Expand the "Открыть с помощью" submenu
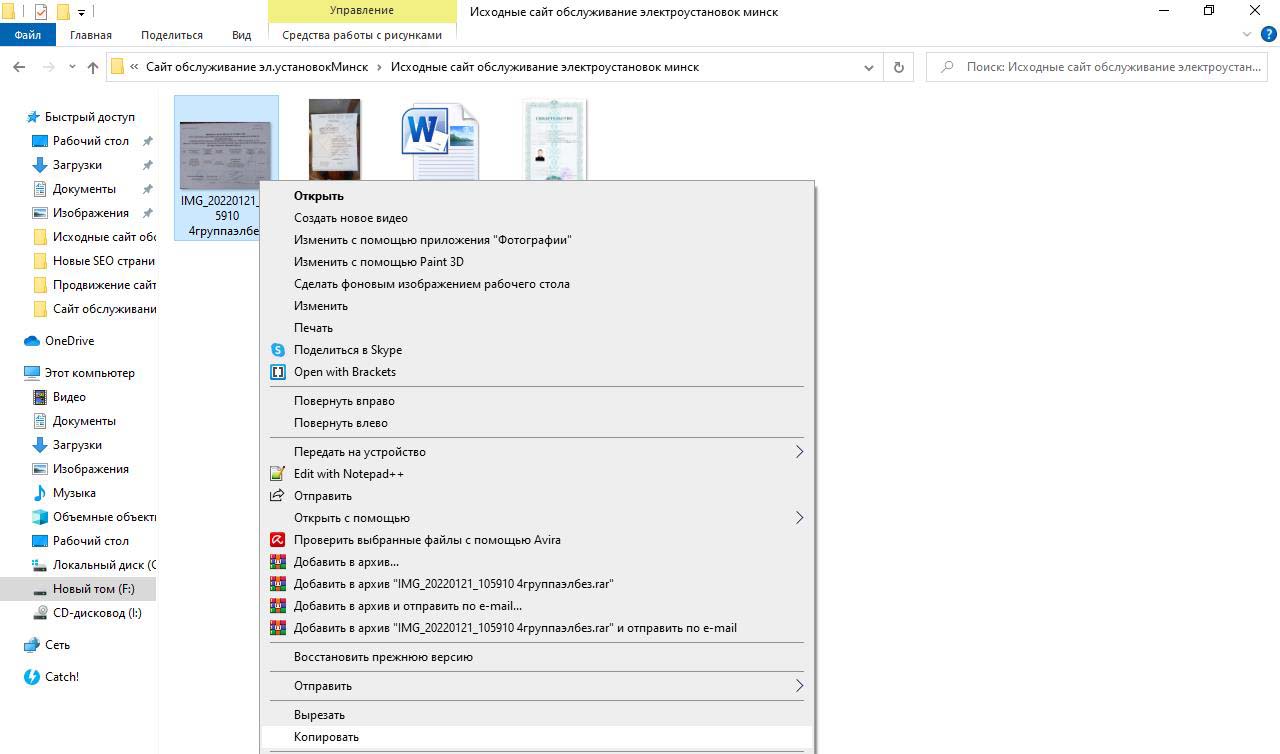This screenshot has height=754, width=1280. click(x=798, y=518)
